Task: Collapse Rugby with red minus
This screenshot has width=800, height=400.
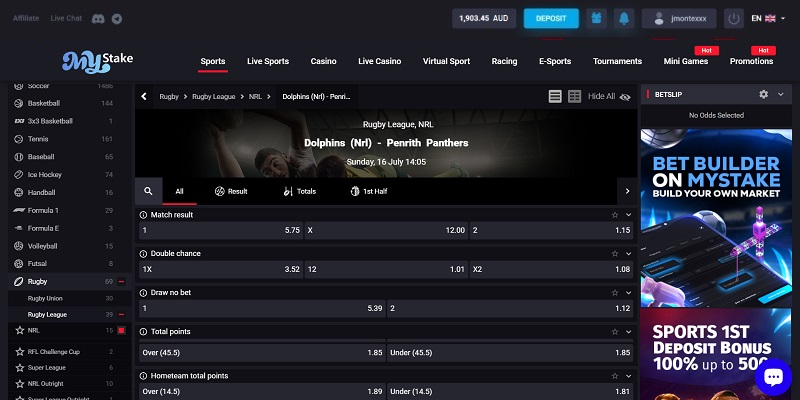Action: click(121, 282)
